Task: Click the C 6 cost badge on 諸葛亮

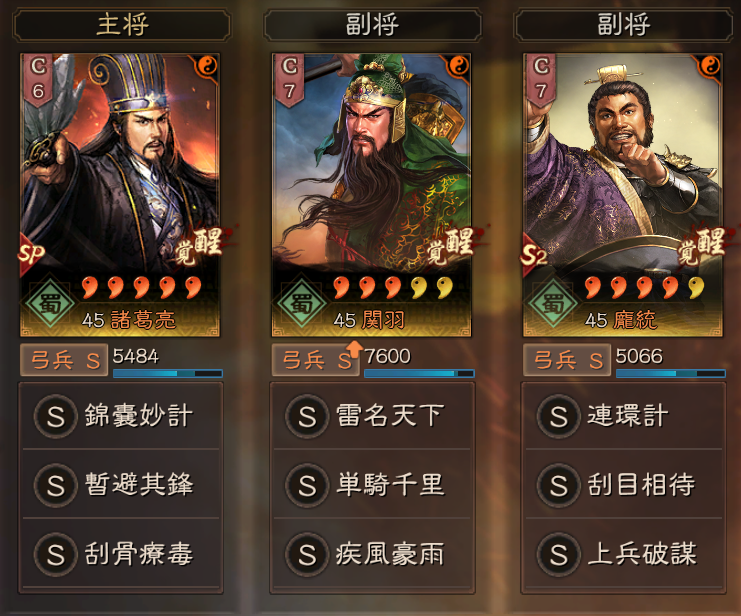Action: 38,79
